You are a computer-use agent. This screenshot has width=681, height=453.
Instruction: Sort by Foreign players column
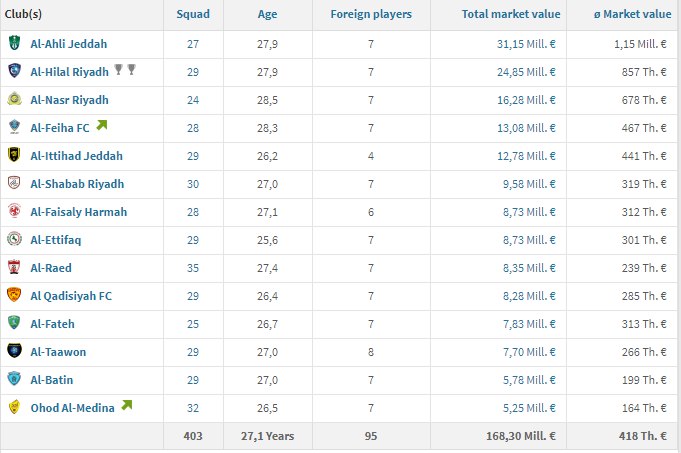pyautogui.click(x=371, y=14)
